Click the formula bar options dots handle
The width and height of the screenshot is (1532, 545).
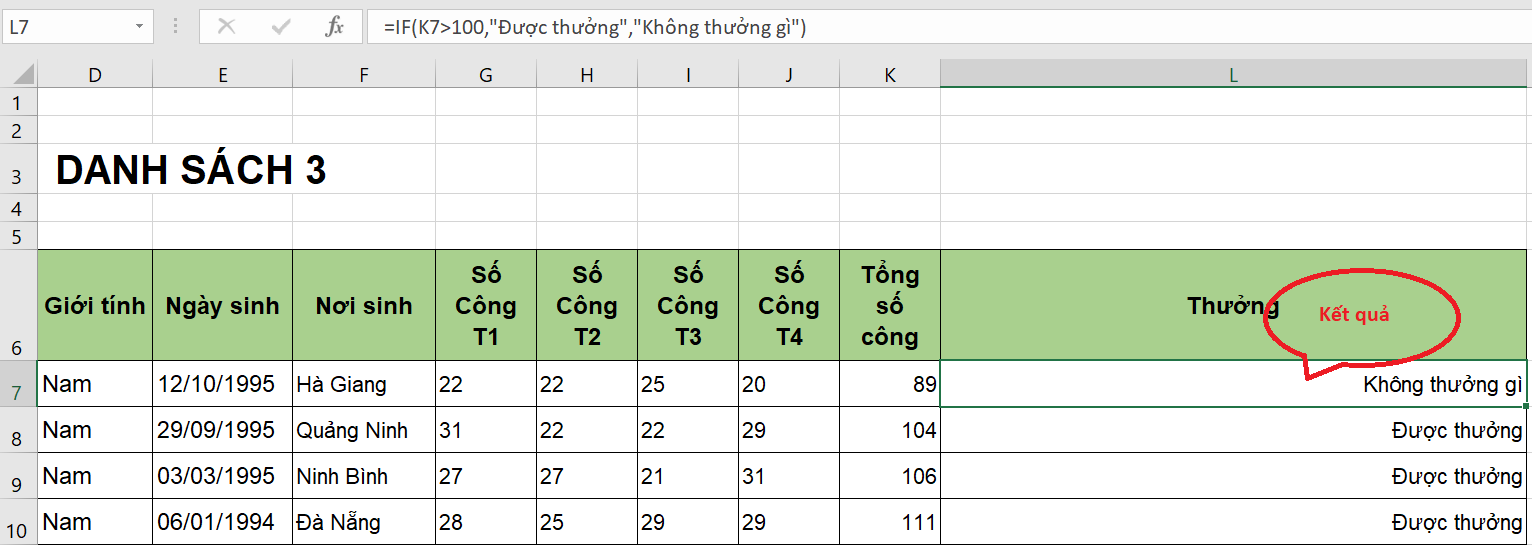pyautogui.click(x=176, y=27)
